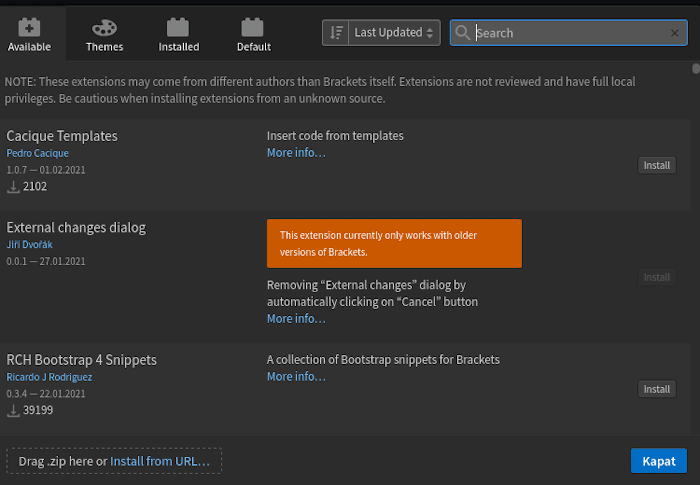Clear the search with the X icon
The image size is (700, 485).
click(x=675, y=33)
